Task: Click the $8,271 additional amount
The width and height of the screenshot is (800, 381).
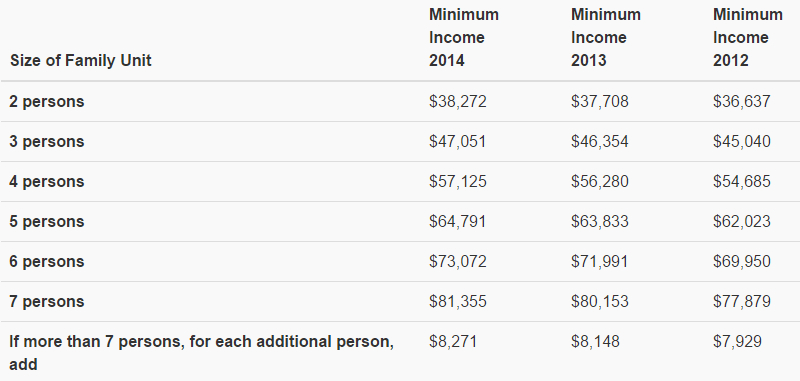Action: tap(453, 341)
